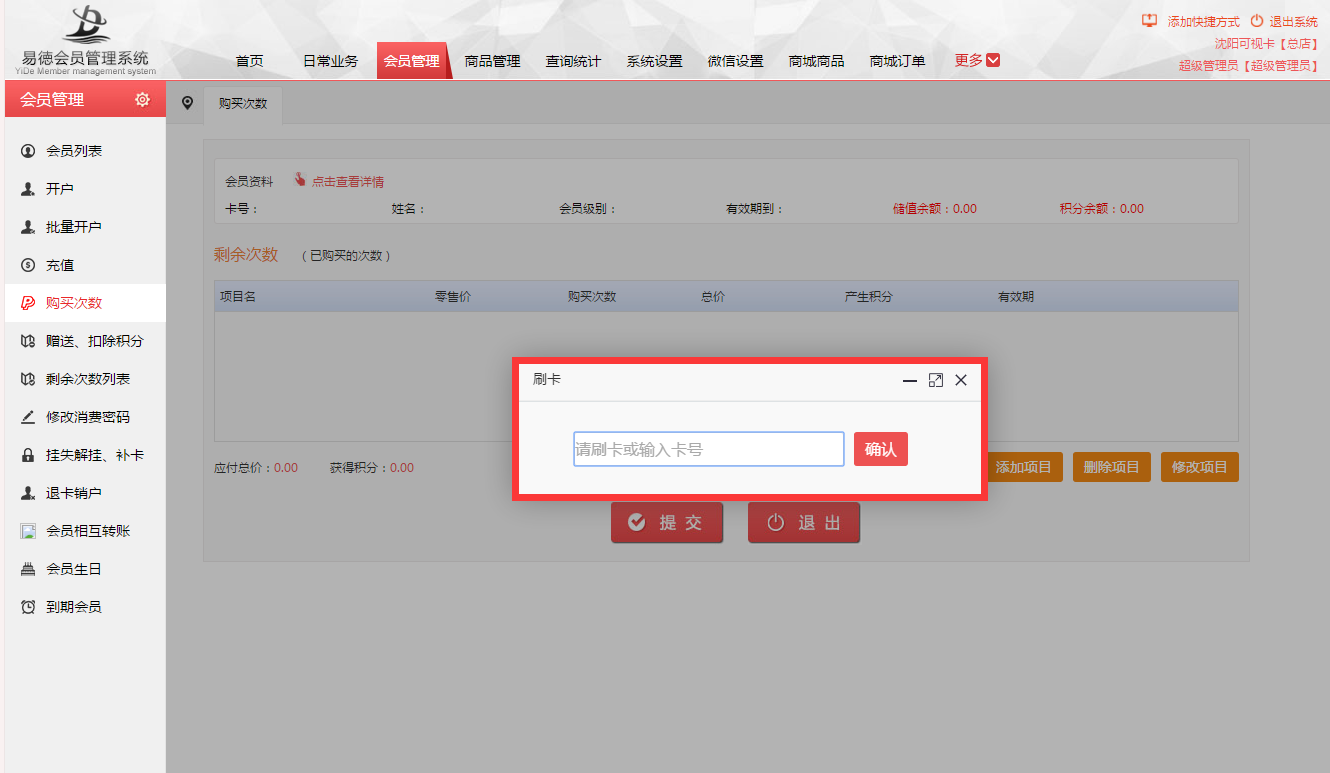Open the 商品管理 menu
The width and height of the screenshot is (1330, 773).
[x=493, y=61]
